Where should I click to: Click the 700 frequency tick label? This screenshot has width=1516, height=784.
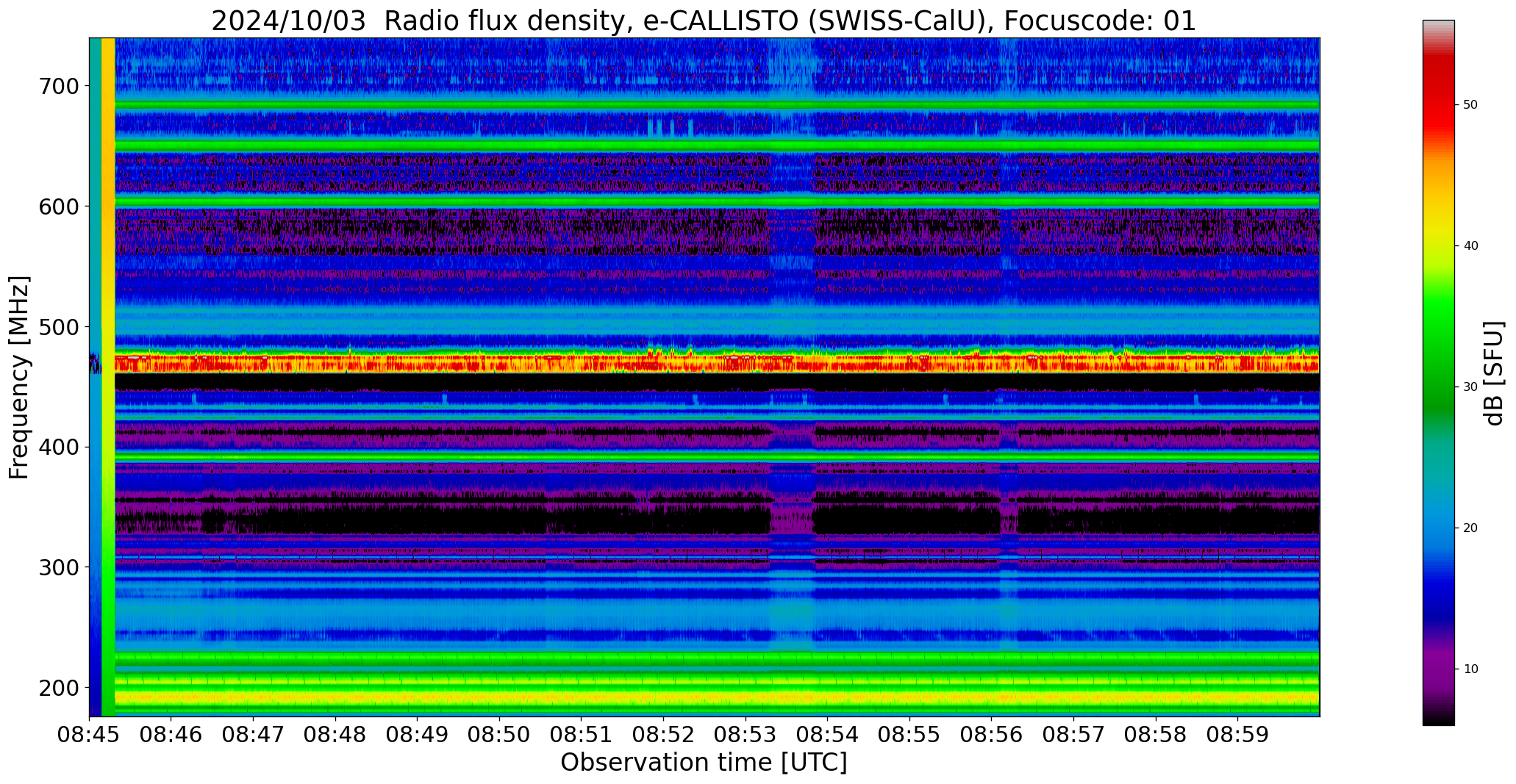point(58,86)
